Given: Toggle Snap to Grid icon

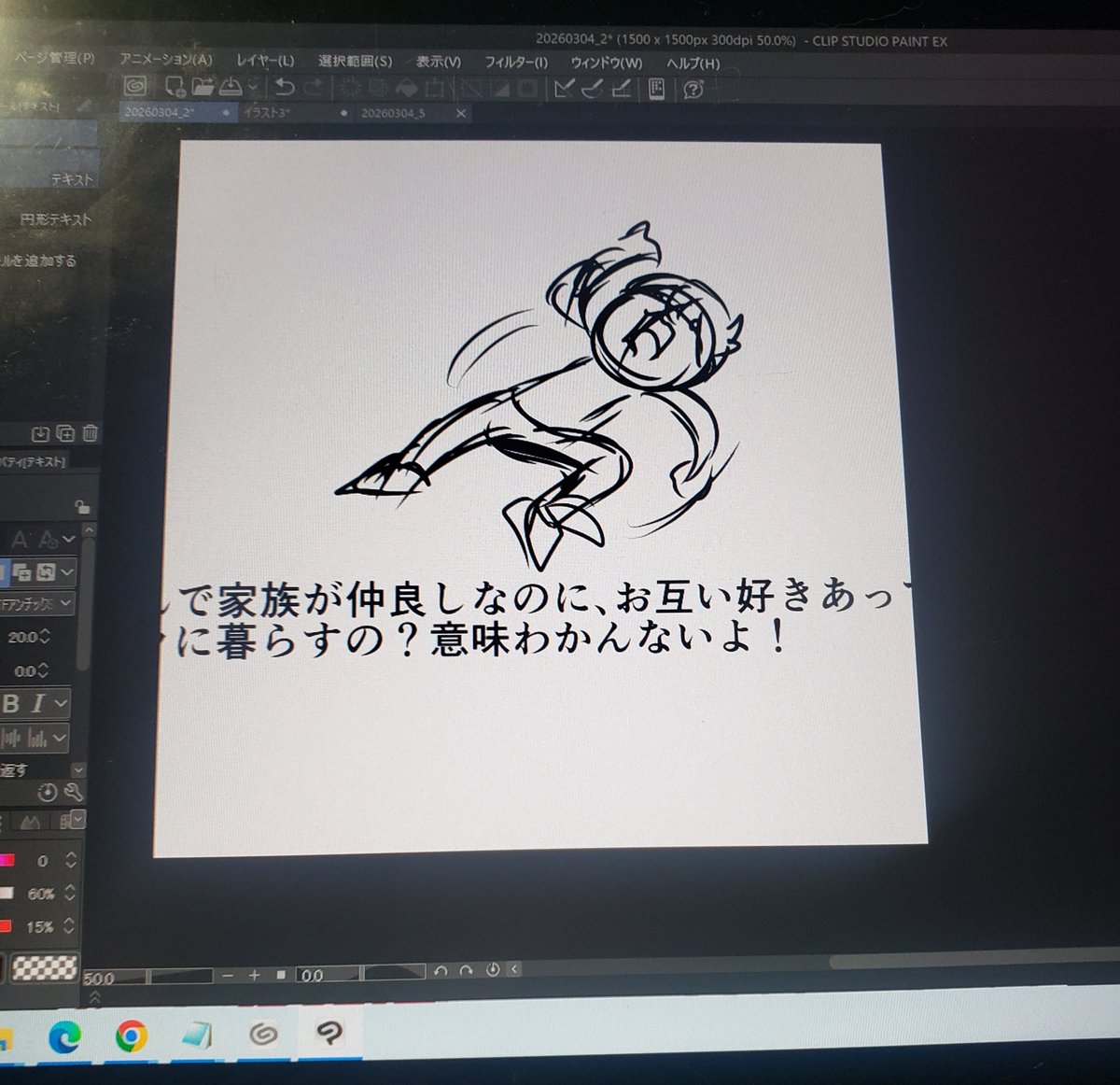Looking at the screenshot, I should [622, 89].
